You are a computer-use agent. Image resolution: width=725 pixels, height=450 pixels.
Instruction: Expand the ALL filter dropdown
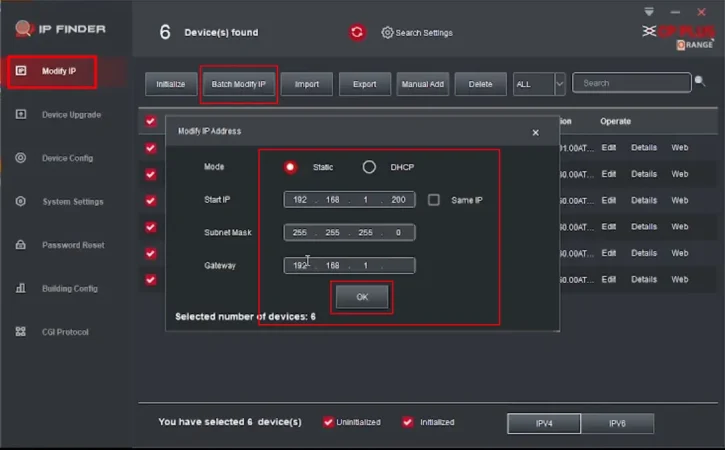[559, 84]
